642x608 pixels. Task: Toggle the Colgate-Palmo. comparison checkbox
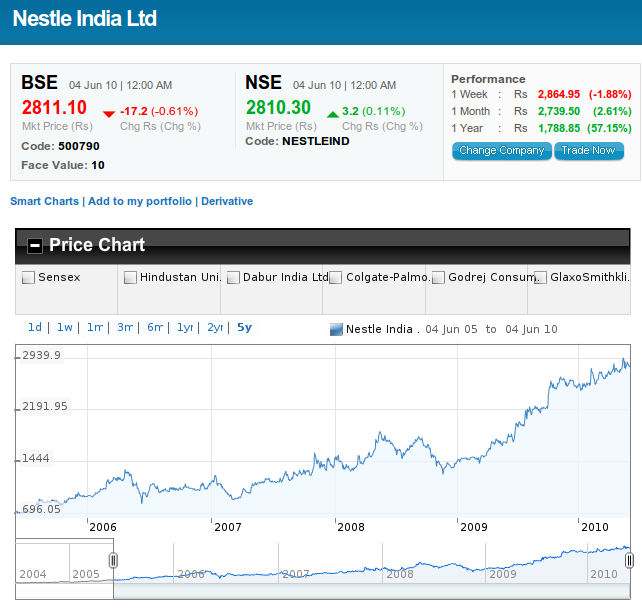tap(336, 277)
